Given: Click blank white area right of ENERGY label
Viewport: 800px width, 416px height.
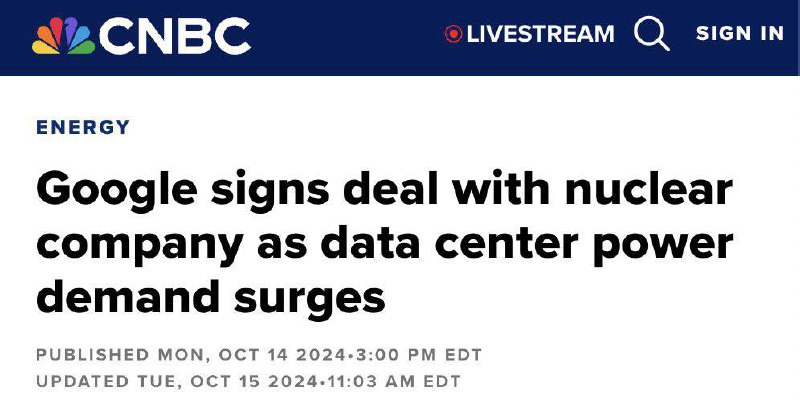Looking at the screenshot, I should tap(459, 127).
